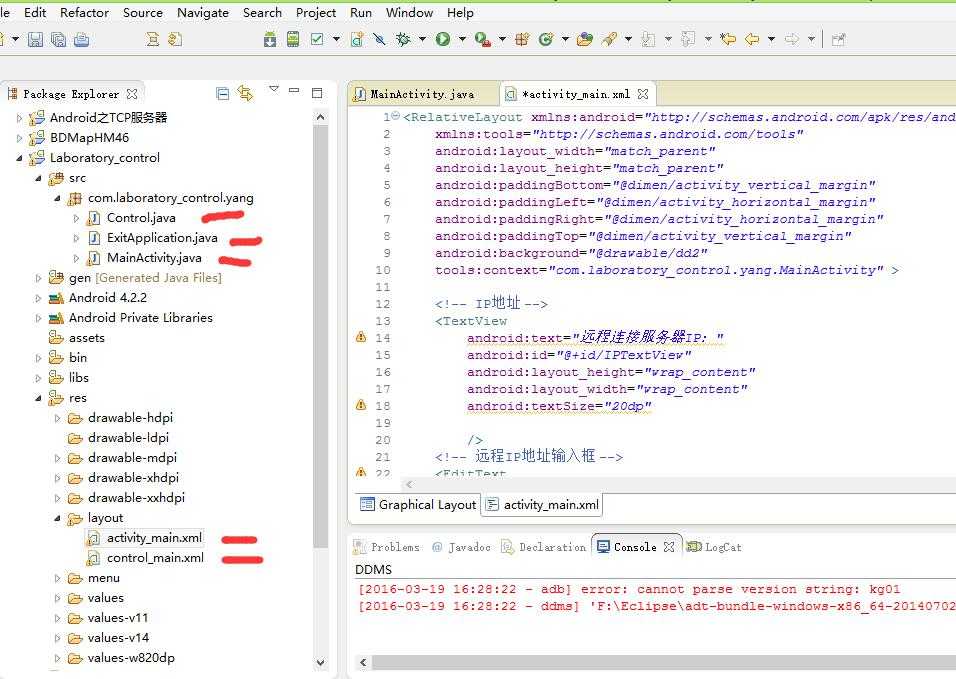
Task: Open the Lint check dropdown arrow
Action: tap(336, 40)
